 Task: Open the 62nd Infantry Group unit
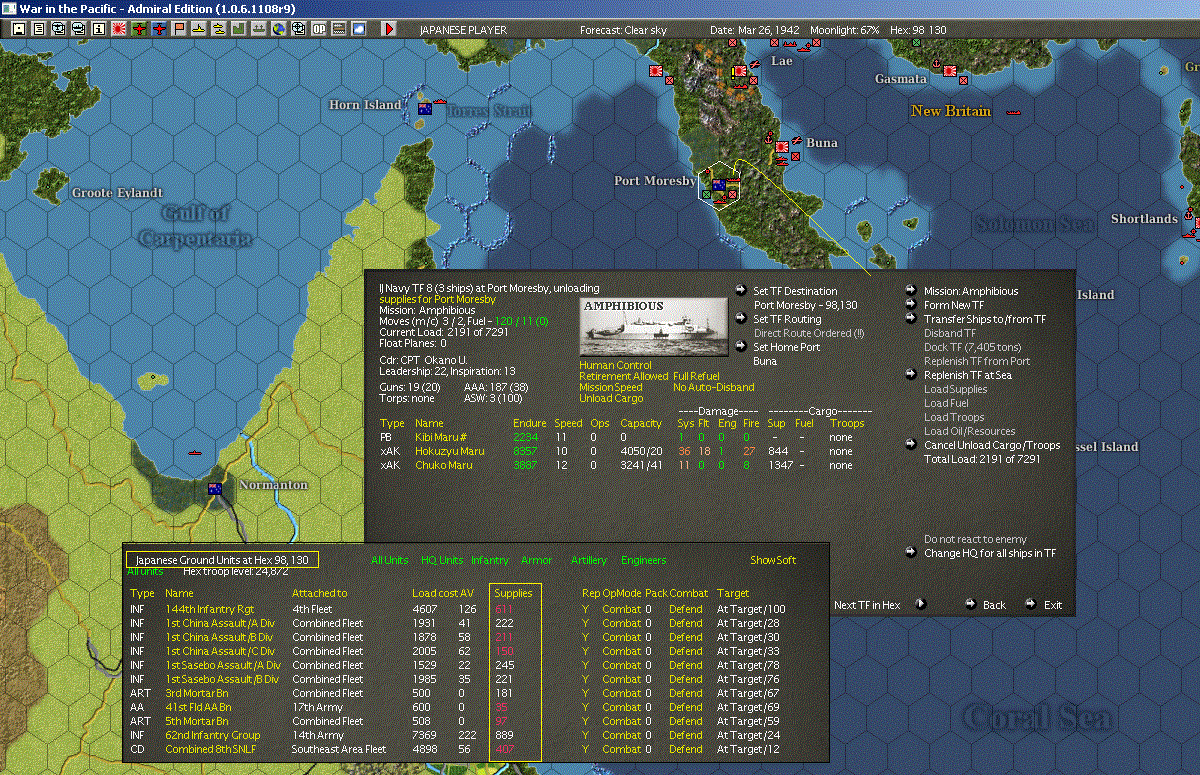(x=212, y=735)
